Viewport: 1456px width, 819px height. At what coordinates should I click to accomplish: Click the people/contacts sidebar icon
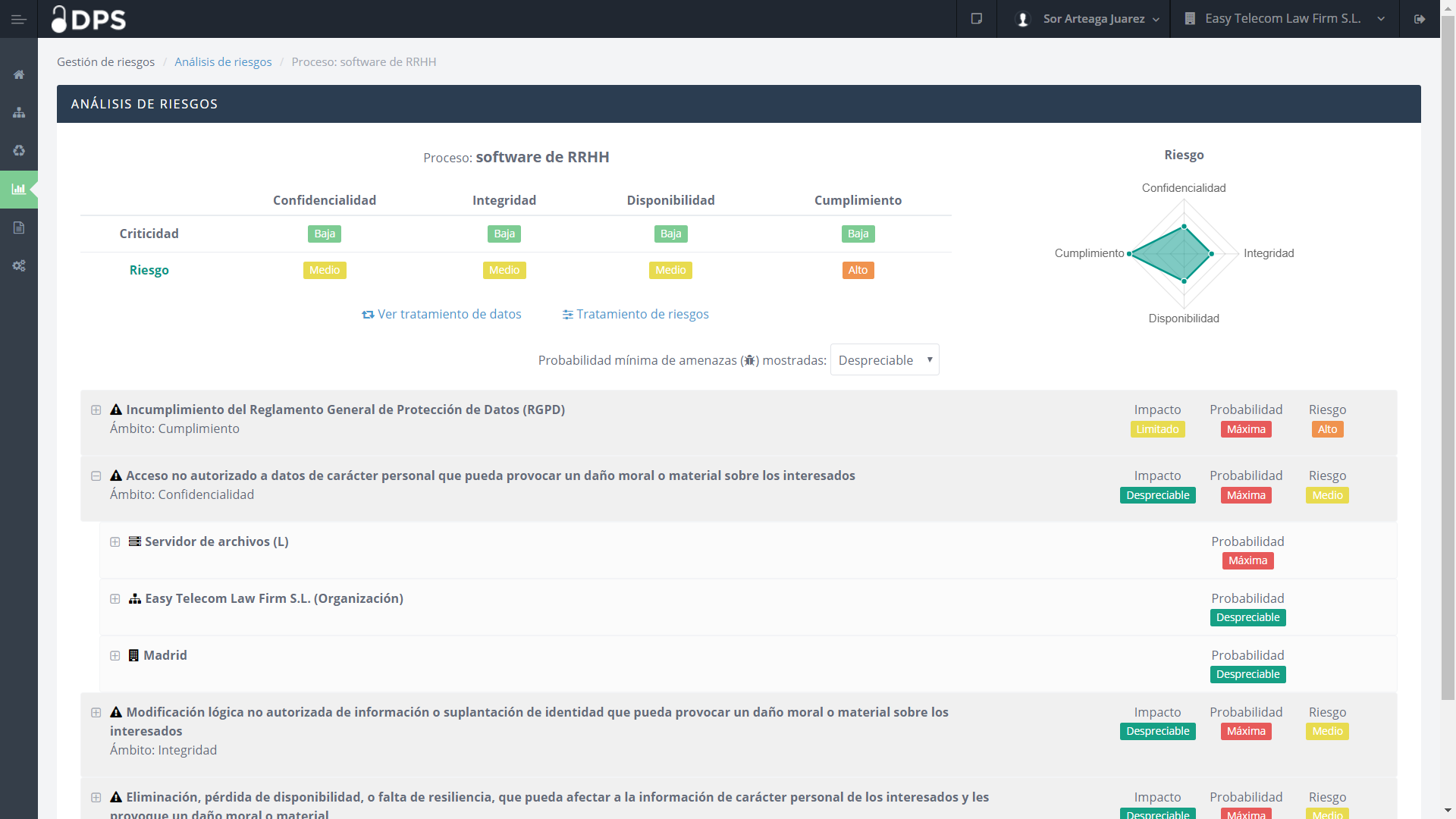[x=18, y=113]
